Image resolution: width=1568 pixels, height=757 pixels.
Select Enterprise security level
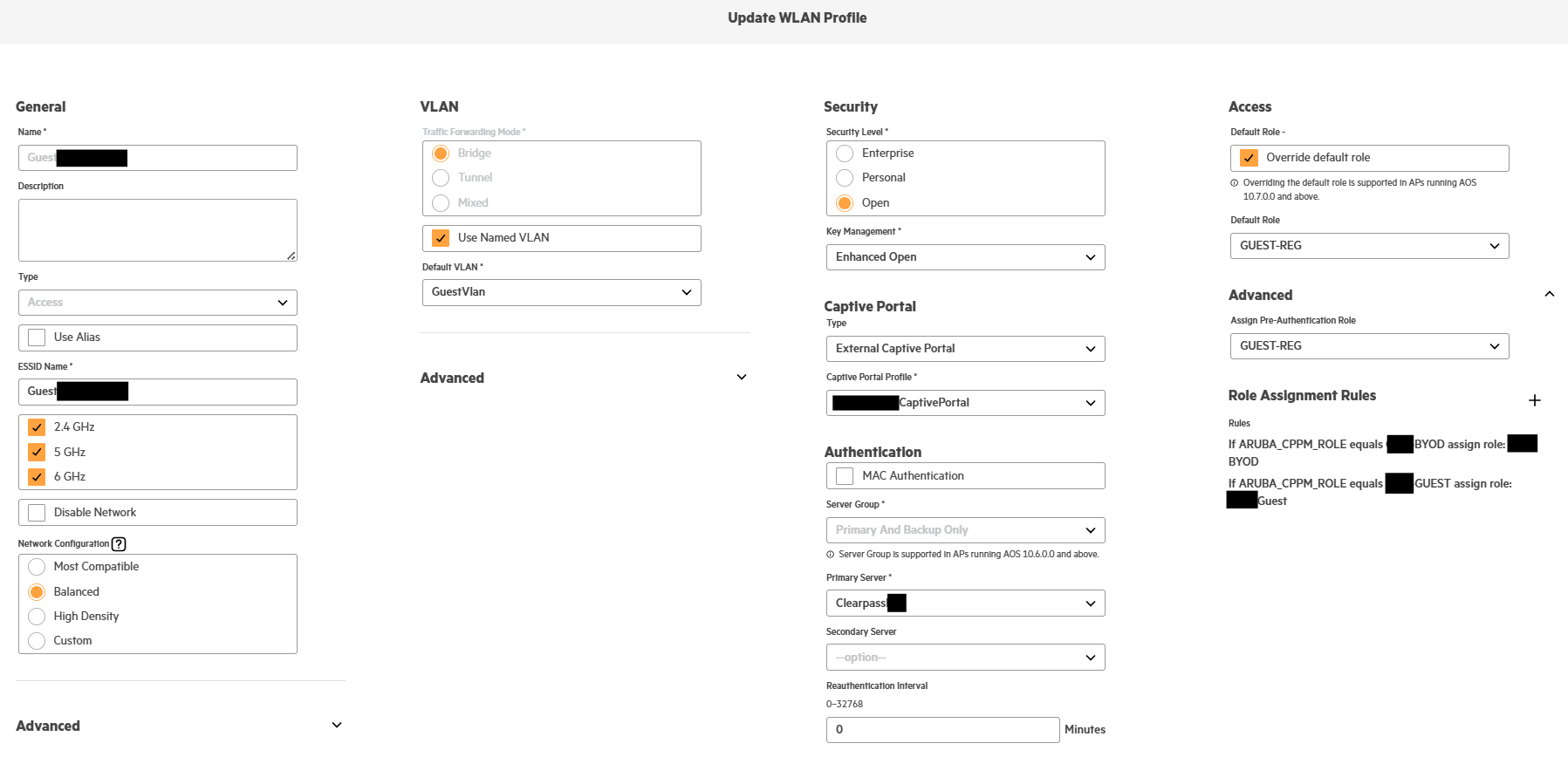point(845,153)
